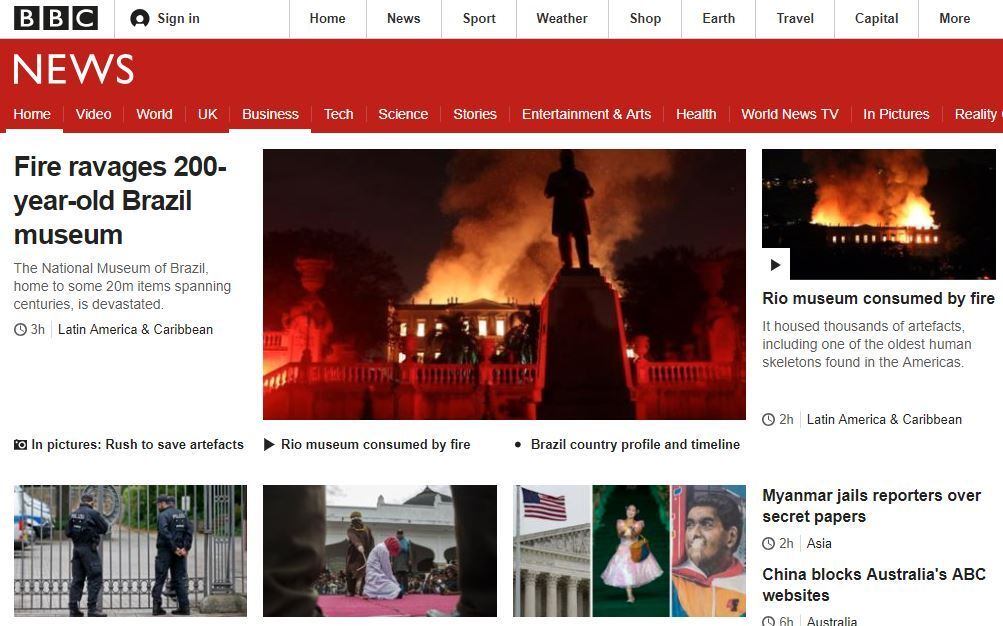Screen dimensions: 1003x626
Task: Click the Sign in profile icon
Action: tap(140, 19)
